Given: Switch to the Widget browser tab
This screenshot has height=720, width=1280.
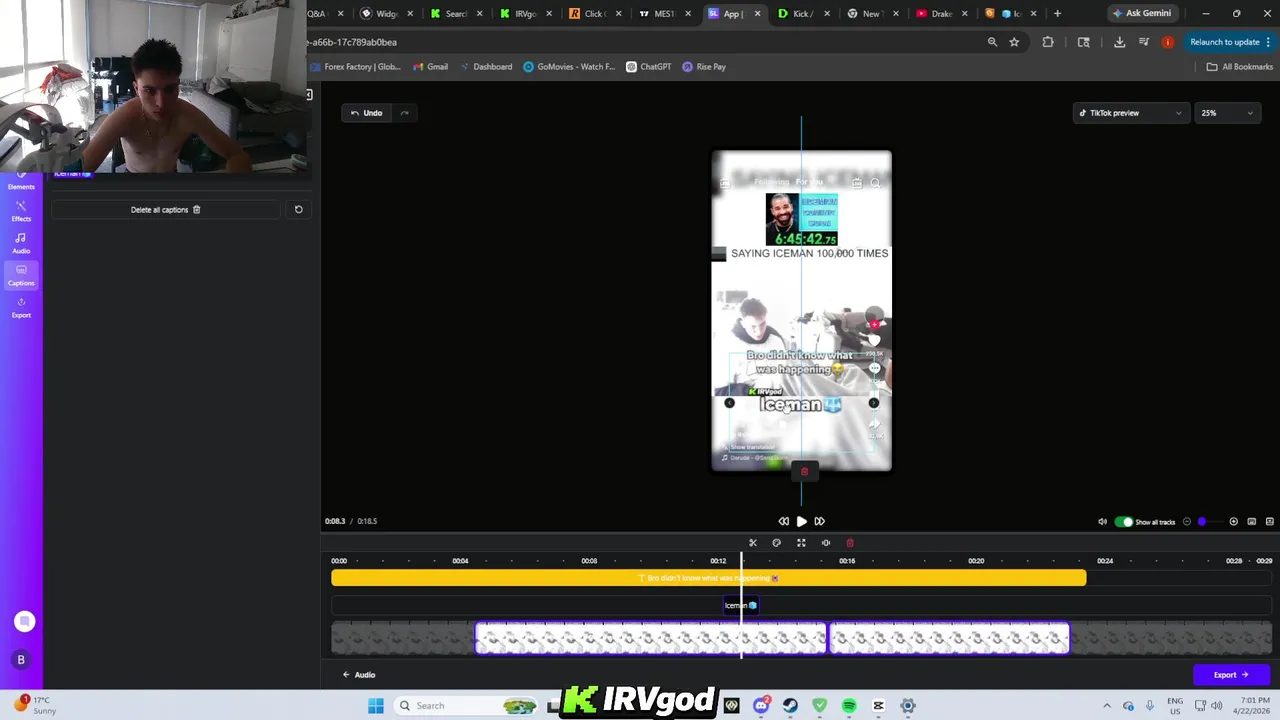Looking at the screenshot, I should click(386, 14).
